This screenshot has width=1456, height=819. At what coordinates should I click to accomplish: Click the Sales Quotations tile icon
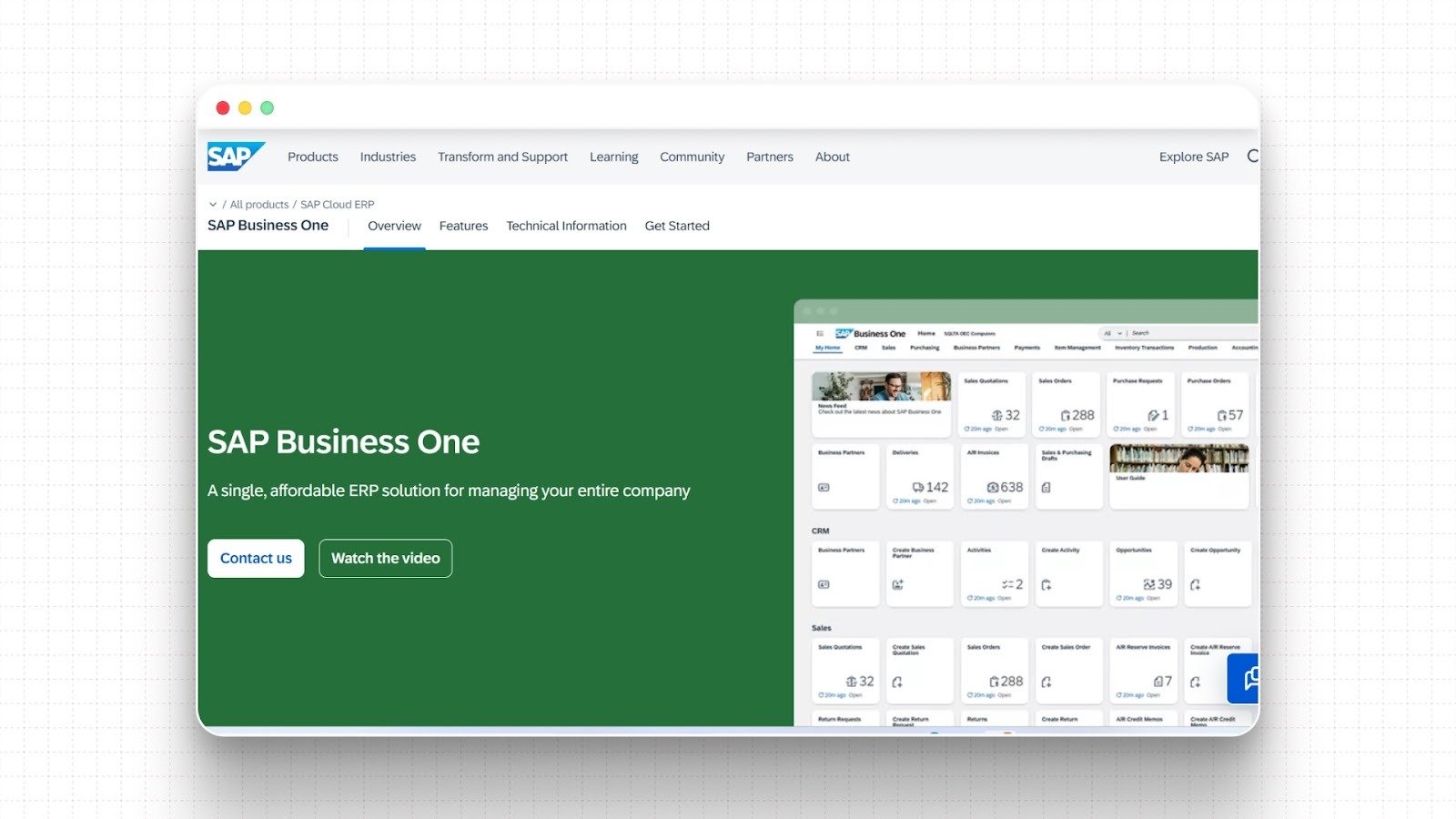996,414
